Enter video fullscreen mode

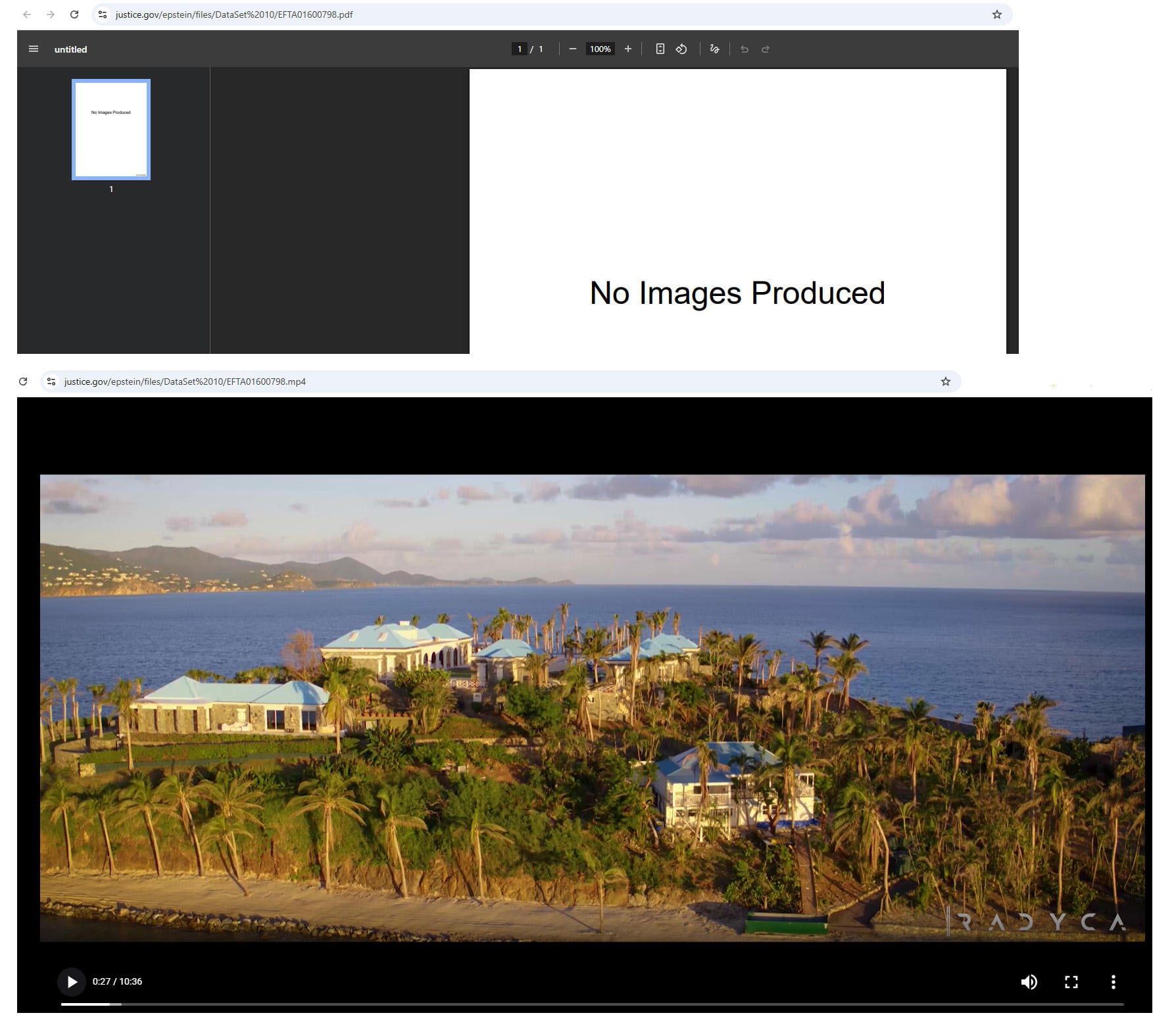tap(1071, 982)
